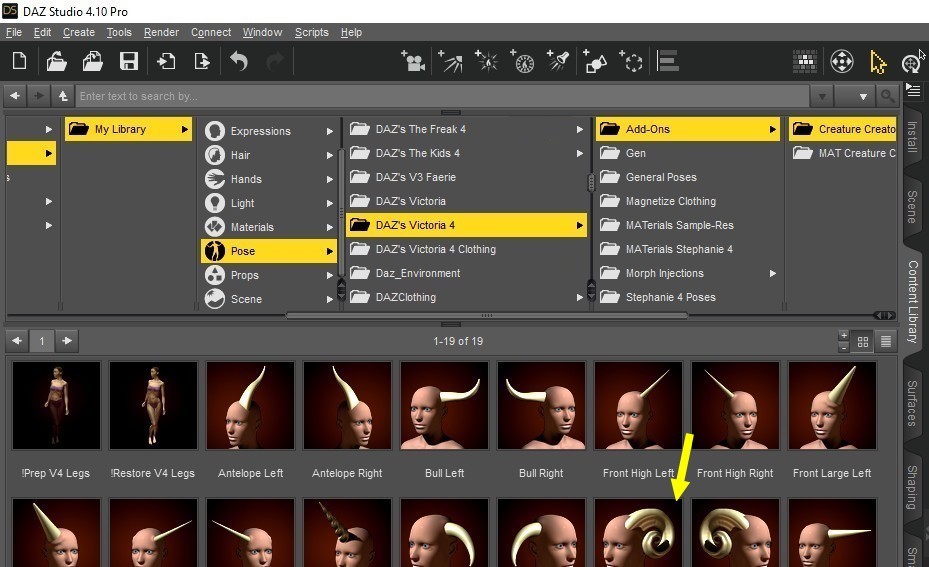Open a file with the Open icon

click(56, 61)
